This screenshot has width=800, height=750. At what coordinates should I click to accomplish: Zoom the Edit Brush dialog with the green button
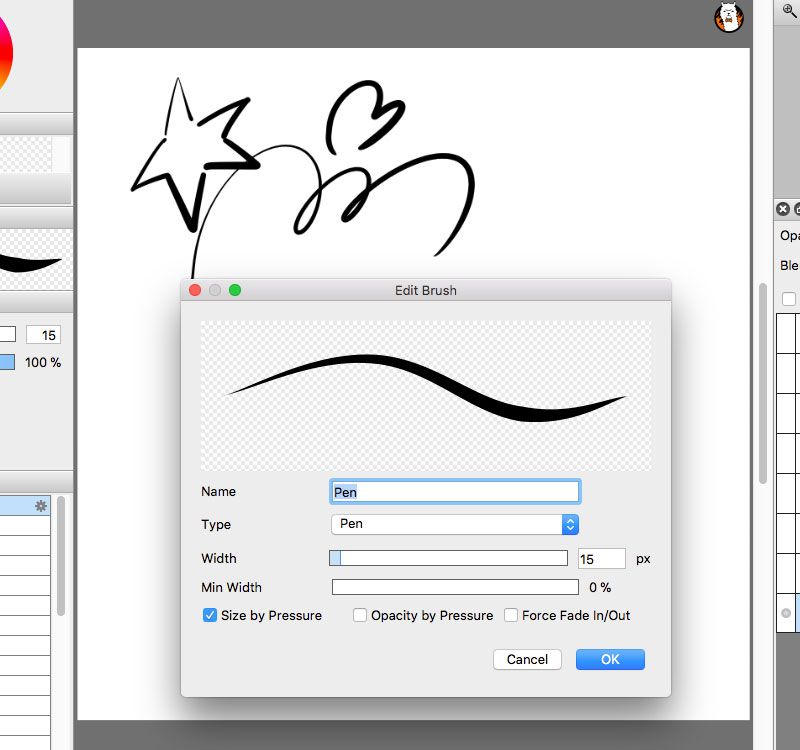[235, 290]
